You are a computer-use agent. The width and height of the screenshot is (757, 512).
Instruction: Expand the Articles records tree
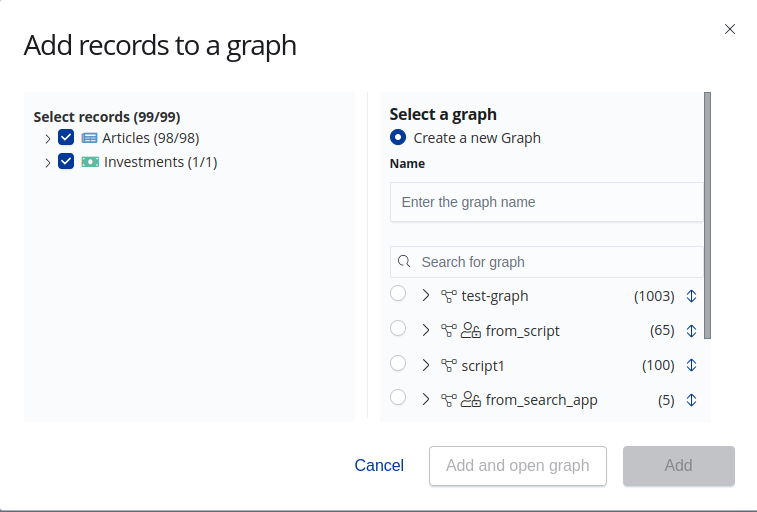(48, 138)
